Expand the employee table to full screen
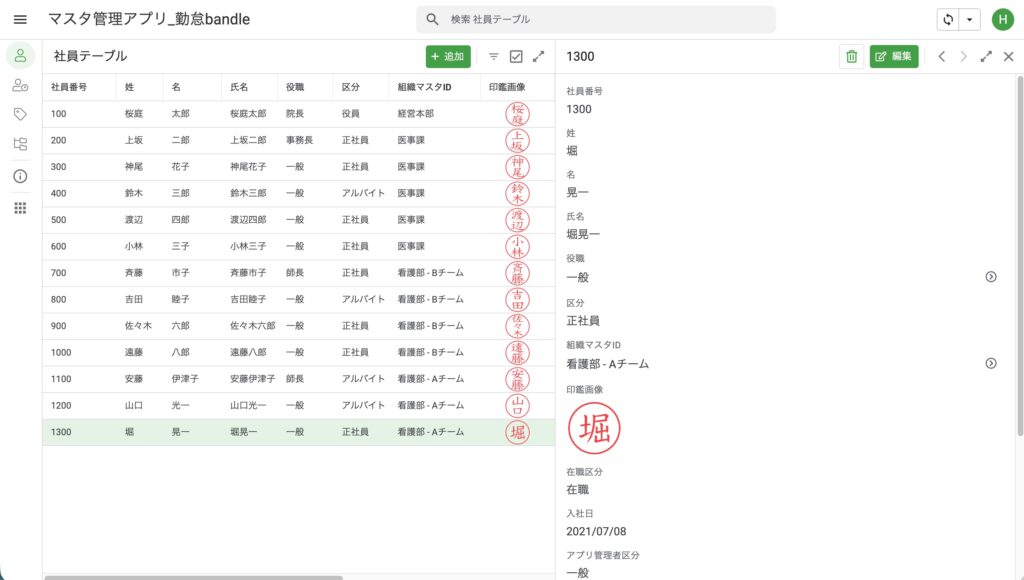The image size is (1024, 580). point(539,57)
